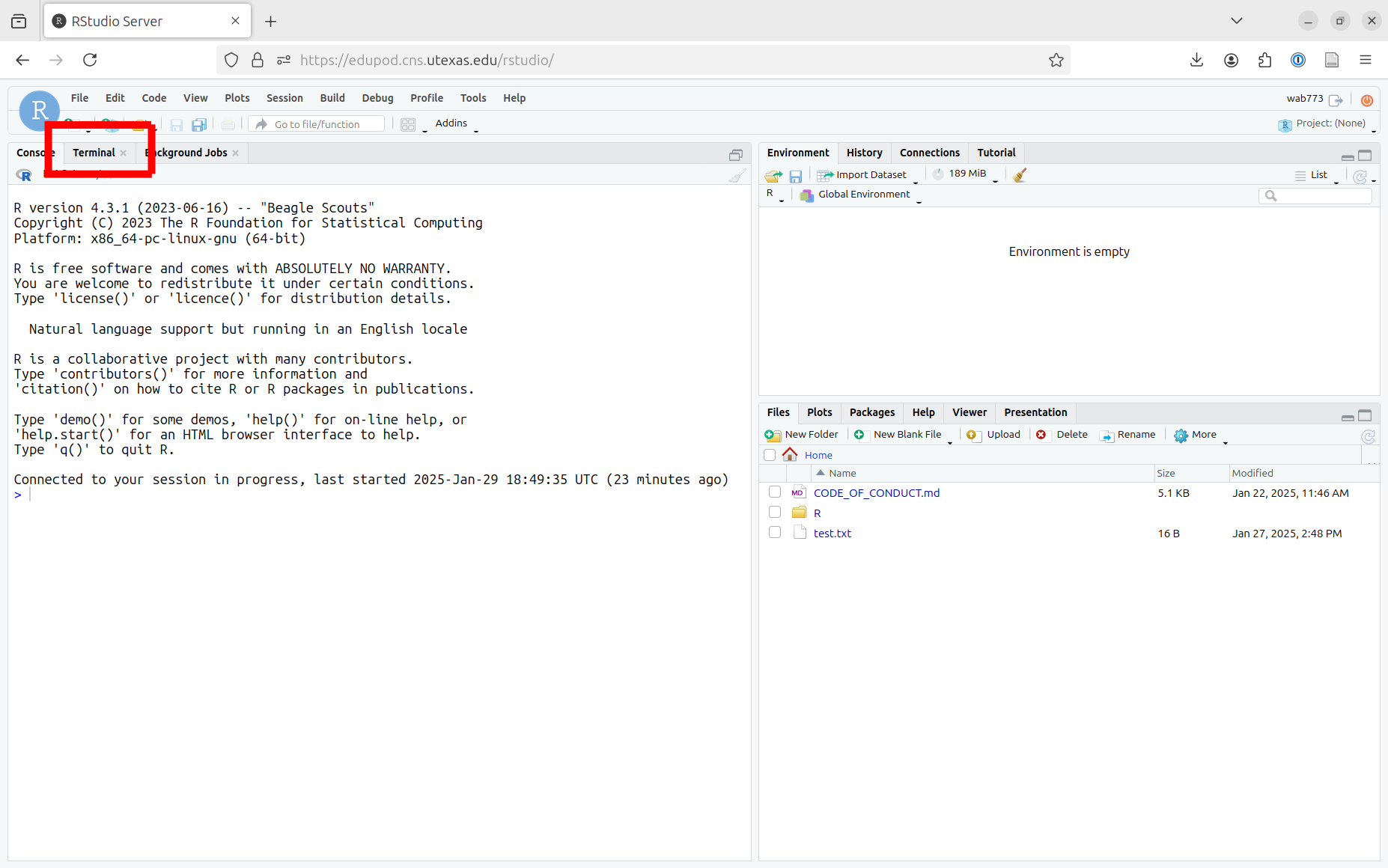Click the load workspace folder icon in Environment
1388x868 pixels.
(773, 176)
